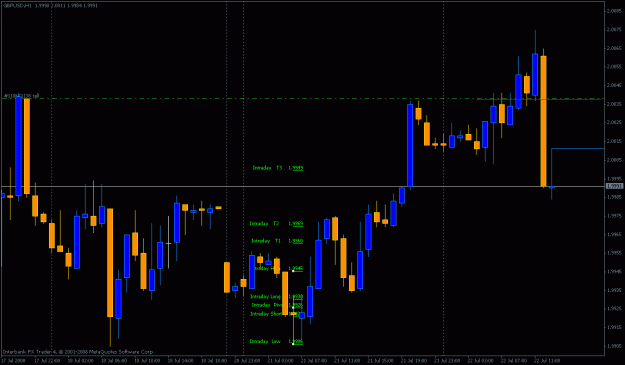The image size is (625, 365).
Task: Click the 22 Jul 11:00 time label
Action: point(547,361)
